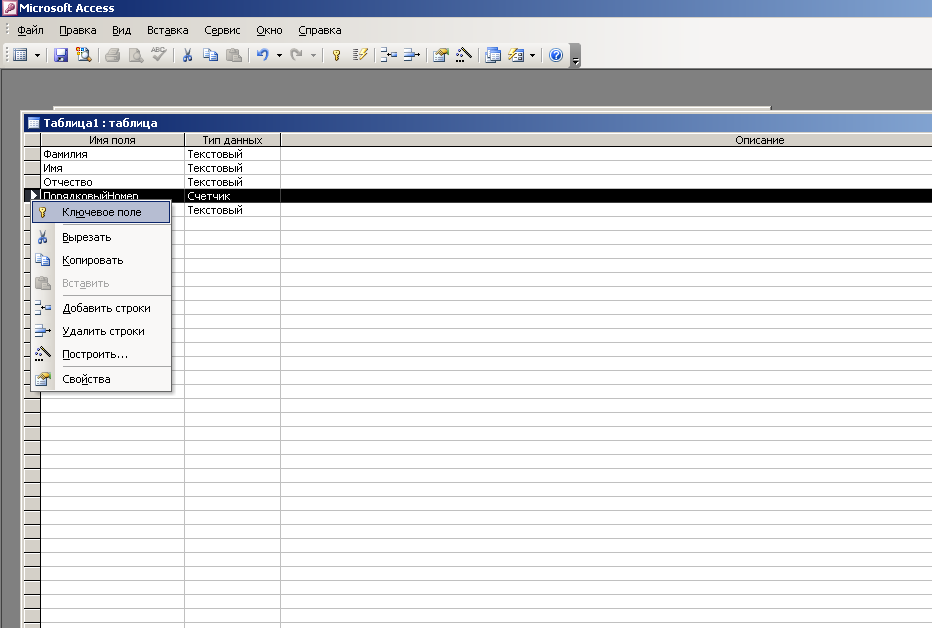Click the properties icon beside Свойства
This screenshot has width=932, height=628.
(x=43, y=379)
